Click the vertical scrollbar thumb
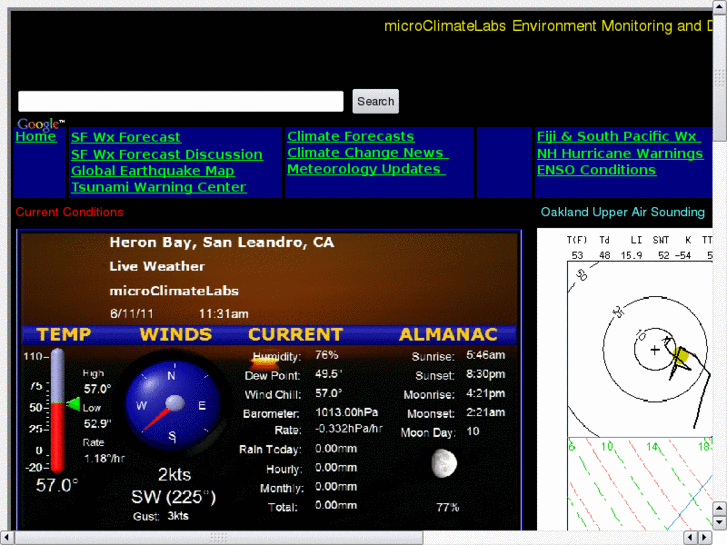Screen dimensions: 727x545 coord(720,77)
